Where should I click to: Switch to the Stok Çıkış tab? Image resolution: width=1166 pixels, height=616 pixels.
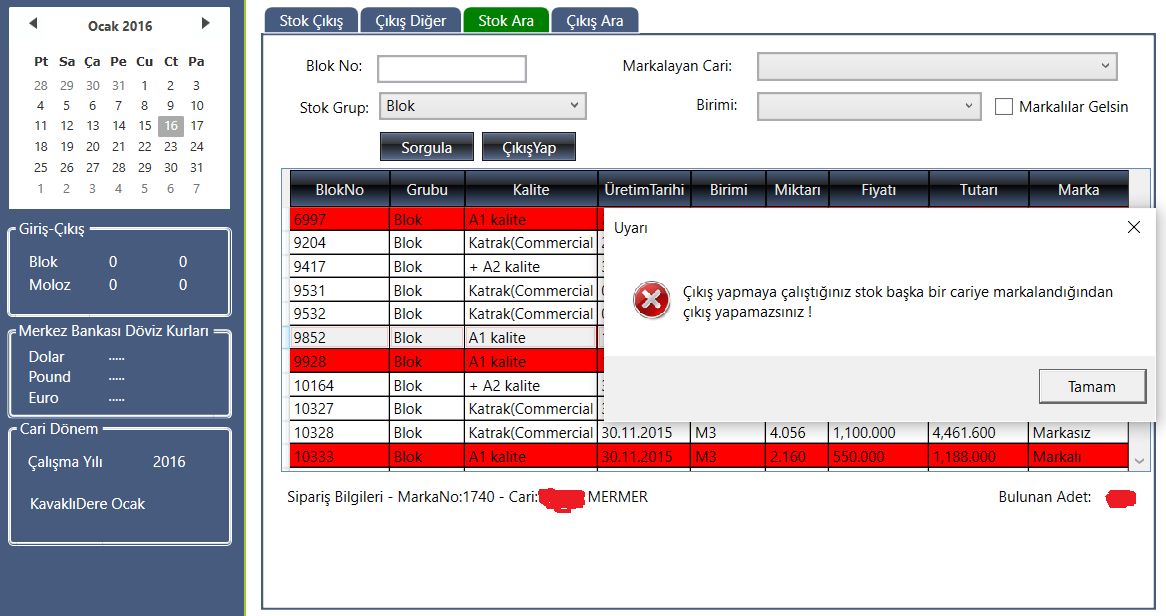click(x=310, y=20)
